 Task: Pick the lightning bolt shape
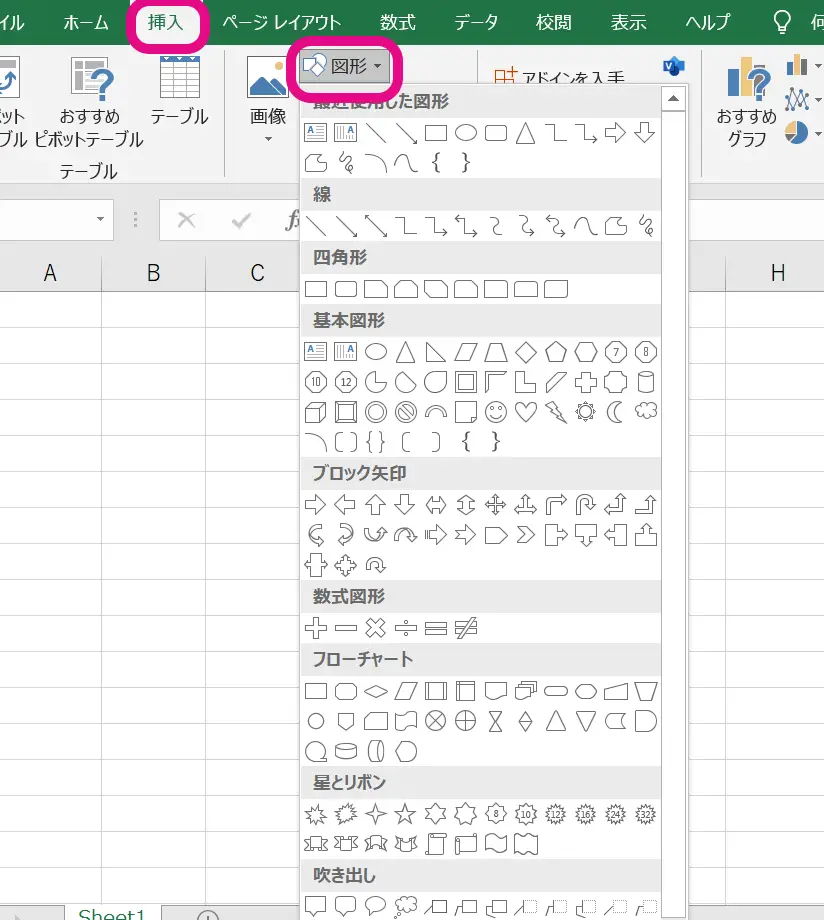click(x=556, y=411)
